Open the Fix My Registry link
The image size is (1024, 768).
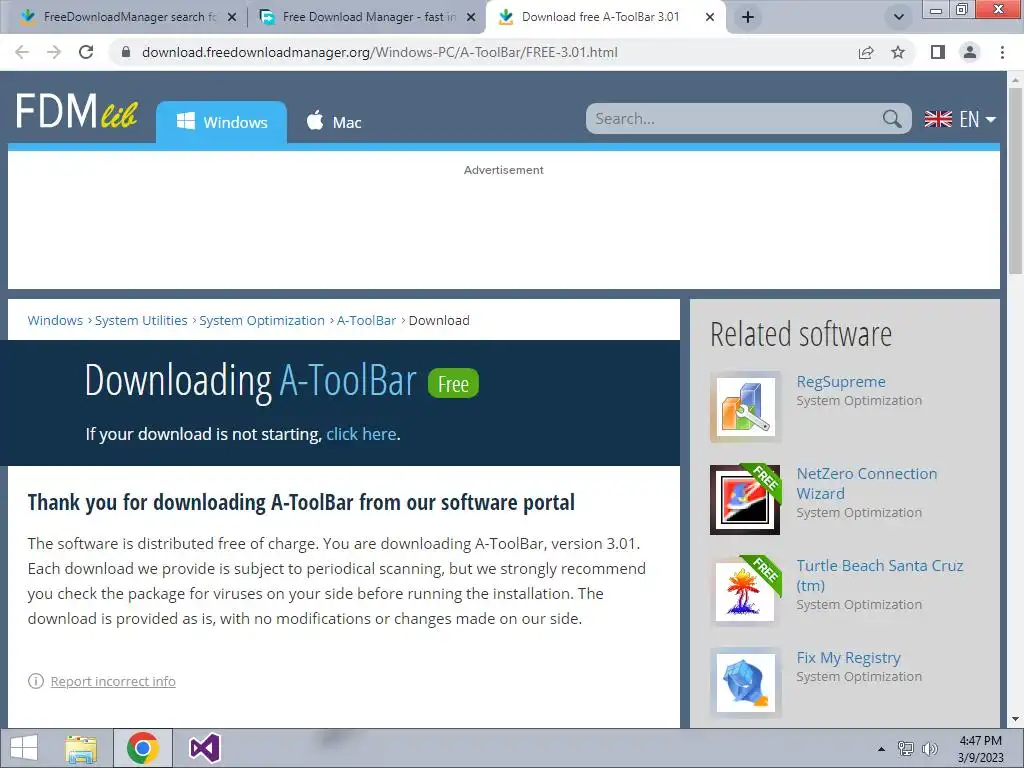coord(848,658)
